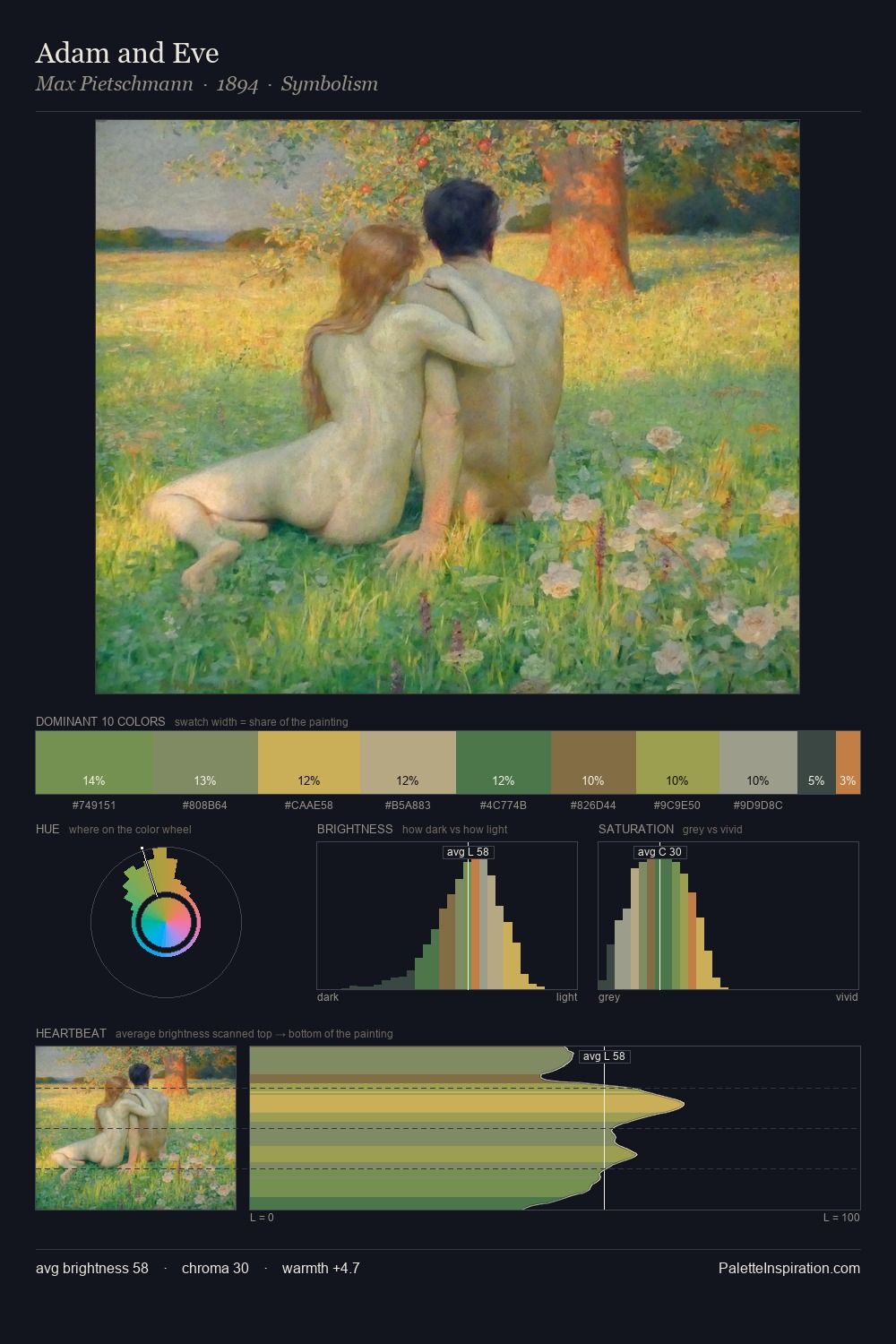The height and width of the screenshot is (1344, 896).
Task: Open the PaletteInspiration.com link
Action: point(789,1268)
